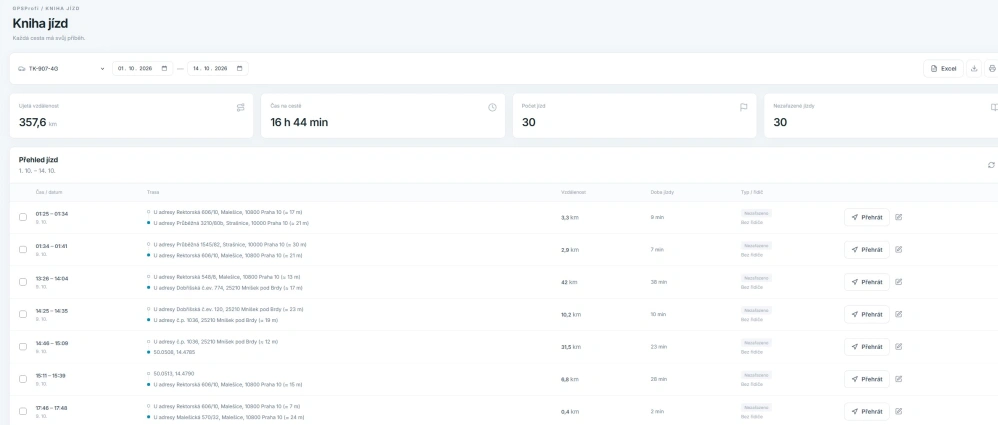This screenshot has height=425, width=998.
Task: Click the route icon on Ujetá vzdálenost card
Action: [241, 108]
